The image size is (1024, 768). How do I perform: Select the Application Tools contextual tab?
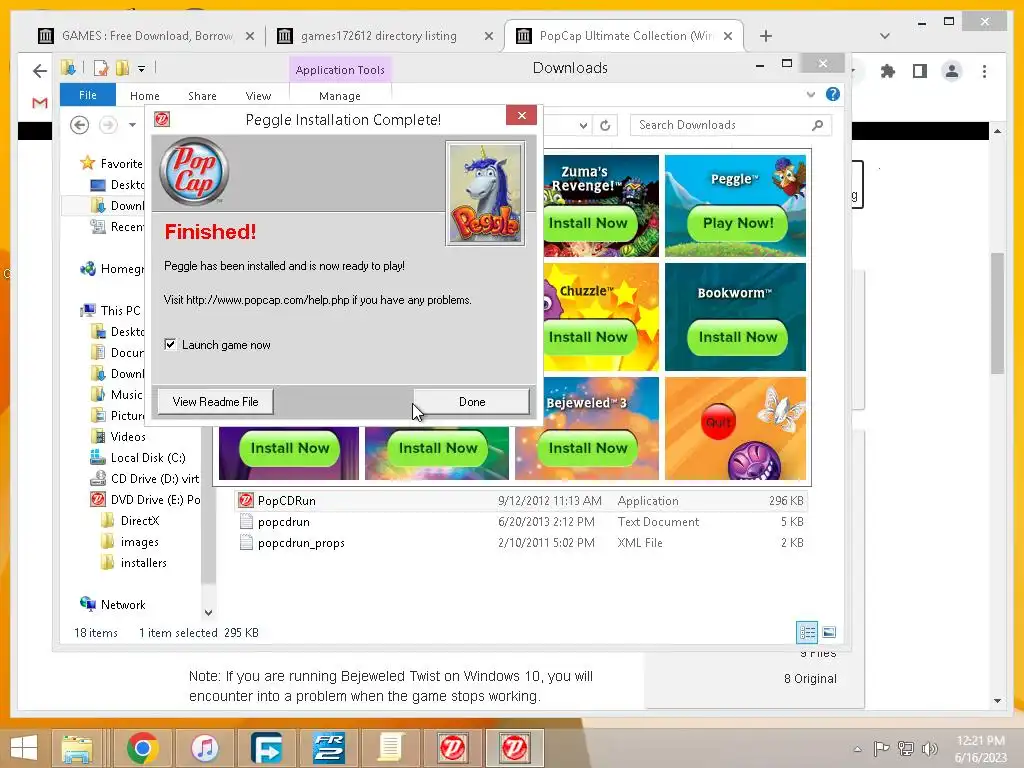click(x=340, y=70)
